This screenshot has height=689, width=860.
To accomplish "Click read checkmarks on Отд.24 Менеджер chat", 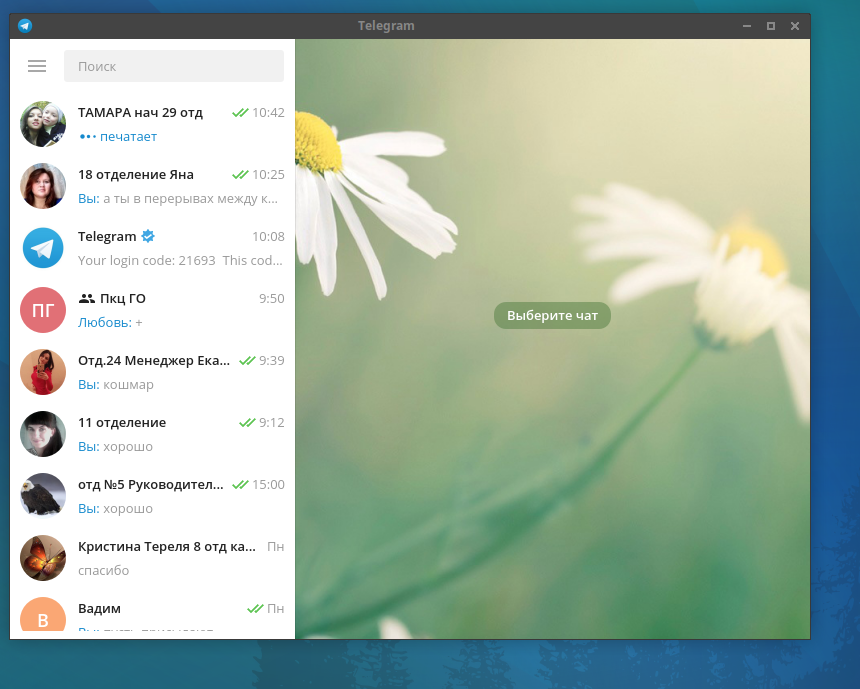I will tap(247, 360).
